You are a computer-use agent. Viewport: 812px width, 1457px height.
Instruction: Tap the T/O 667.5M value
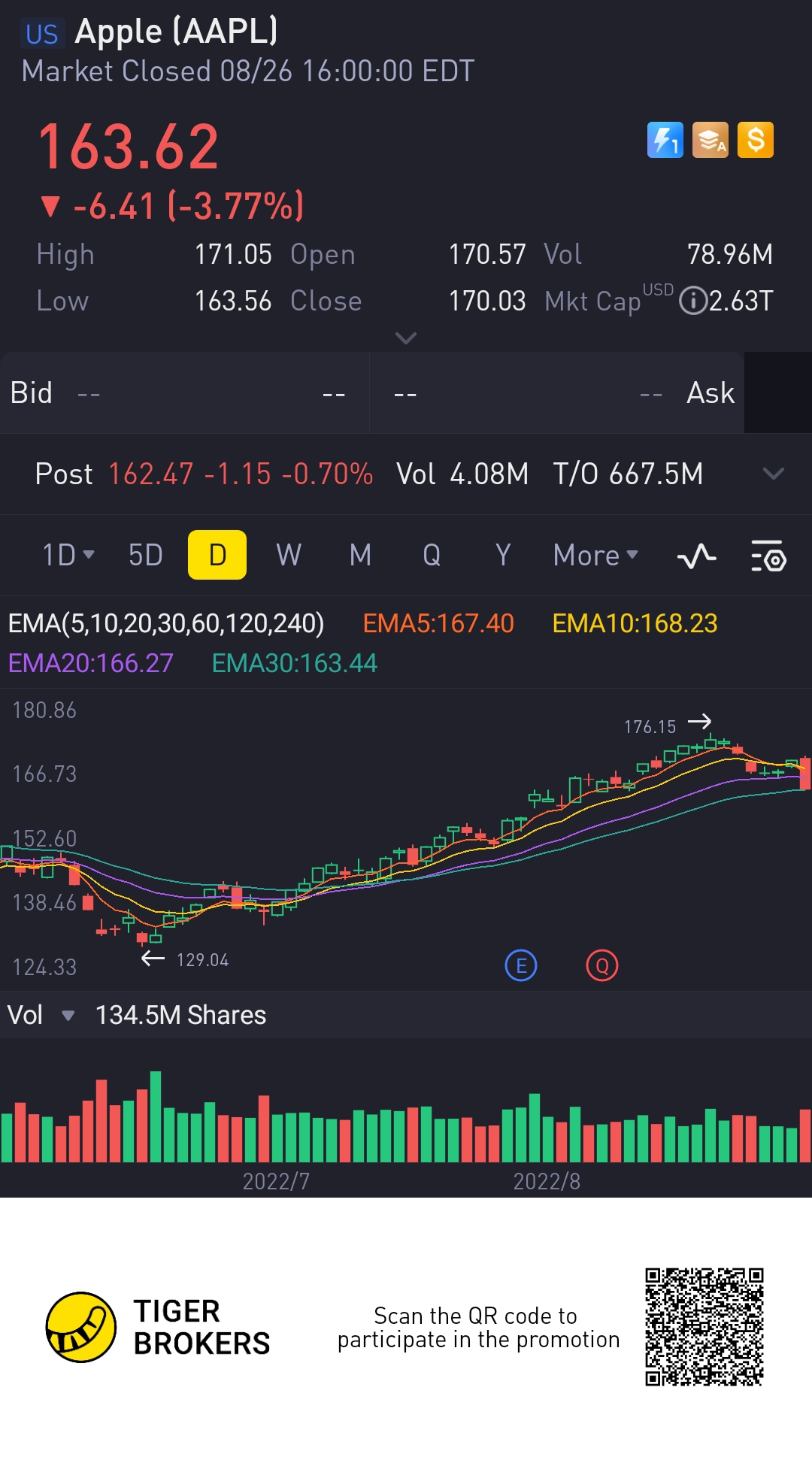coord(629,474)
